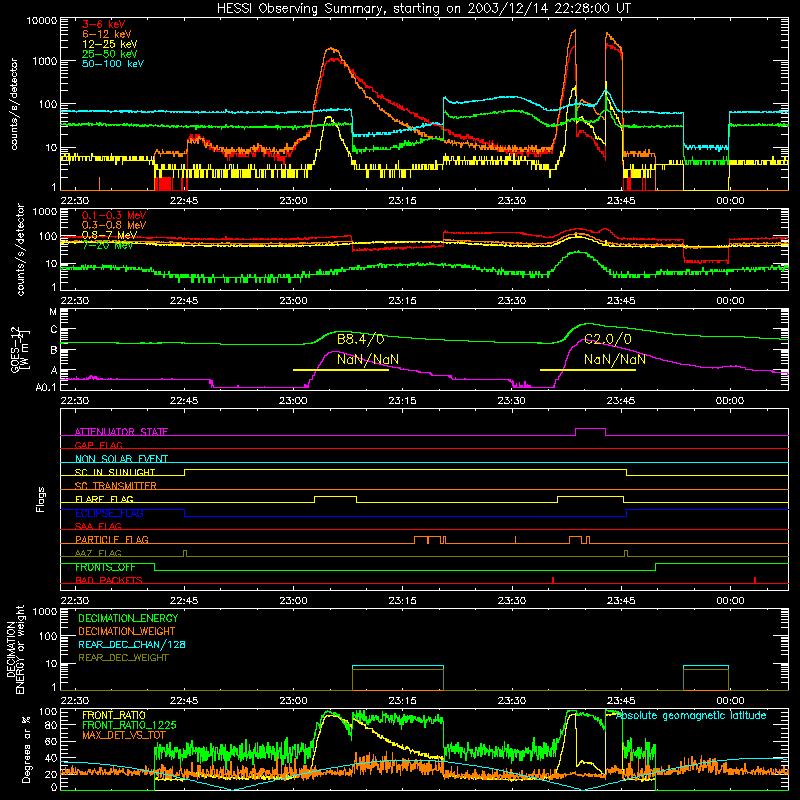Image resolution: width=800 pixels, height=800 pixels.
Task: Click the A0.1 tick label on GOES plot
Action: (46, 388)
